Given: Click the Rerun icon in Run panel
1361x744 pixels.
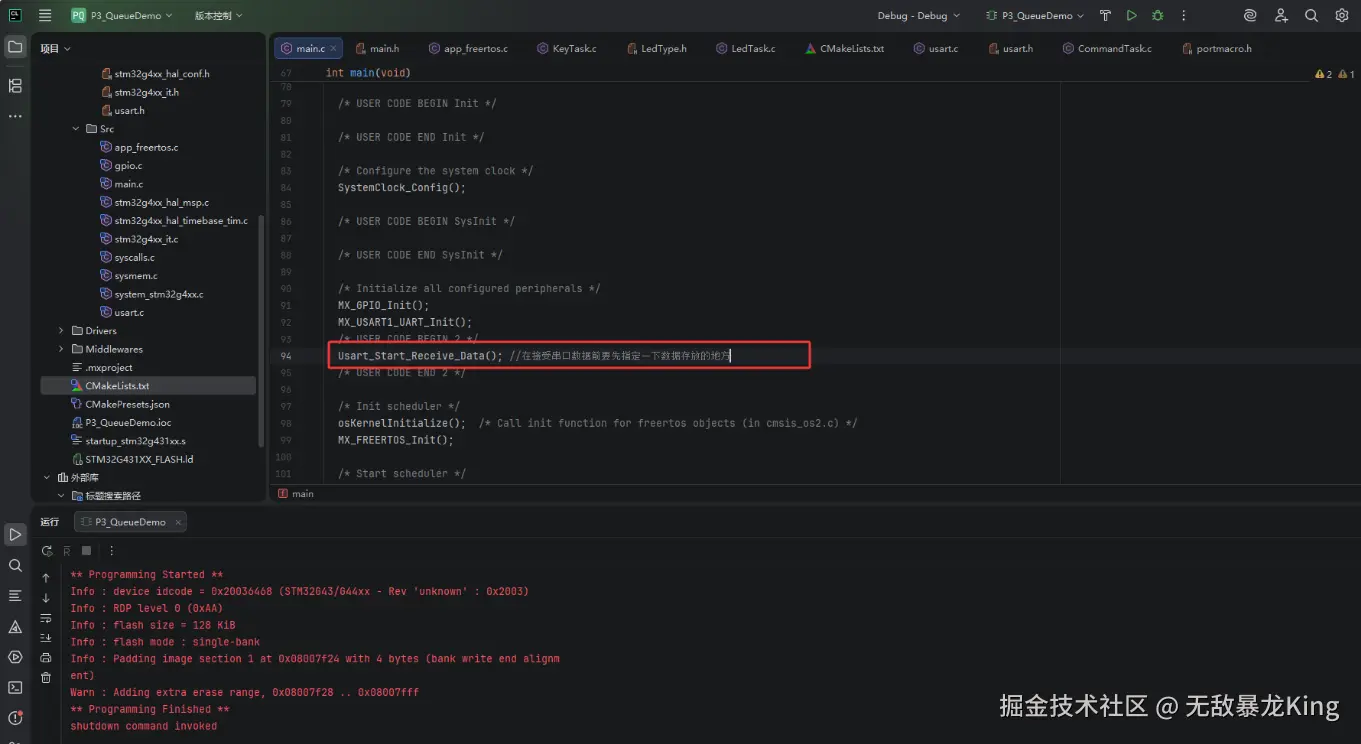Looking at the screenshot, I should tap(46, 551).
